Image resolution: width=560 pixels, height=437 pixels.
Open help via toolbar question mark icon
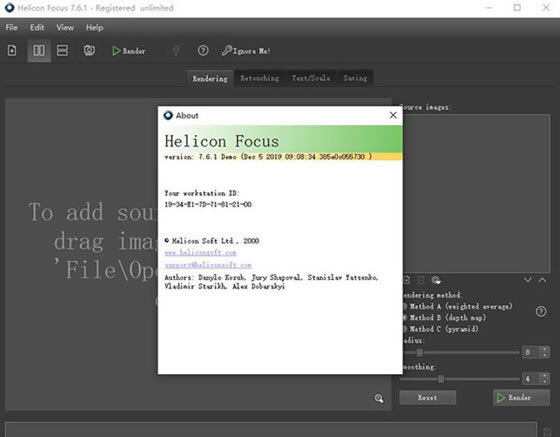(x=203, y=50)
